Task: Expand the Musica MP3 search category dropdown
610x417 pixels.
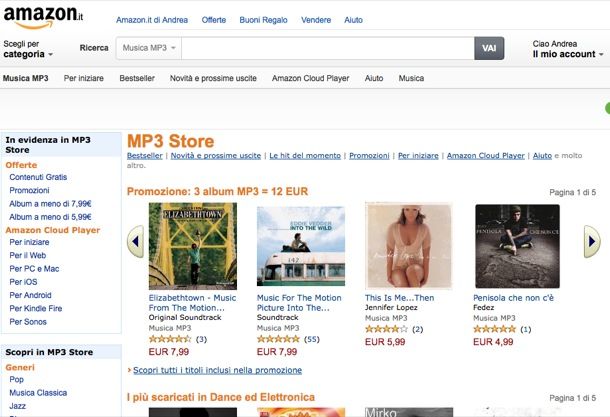Action: tap(149, 48)
